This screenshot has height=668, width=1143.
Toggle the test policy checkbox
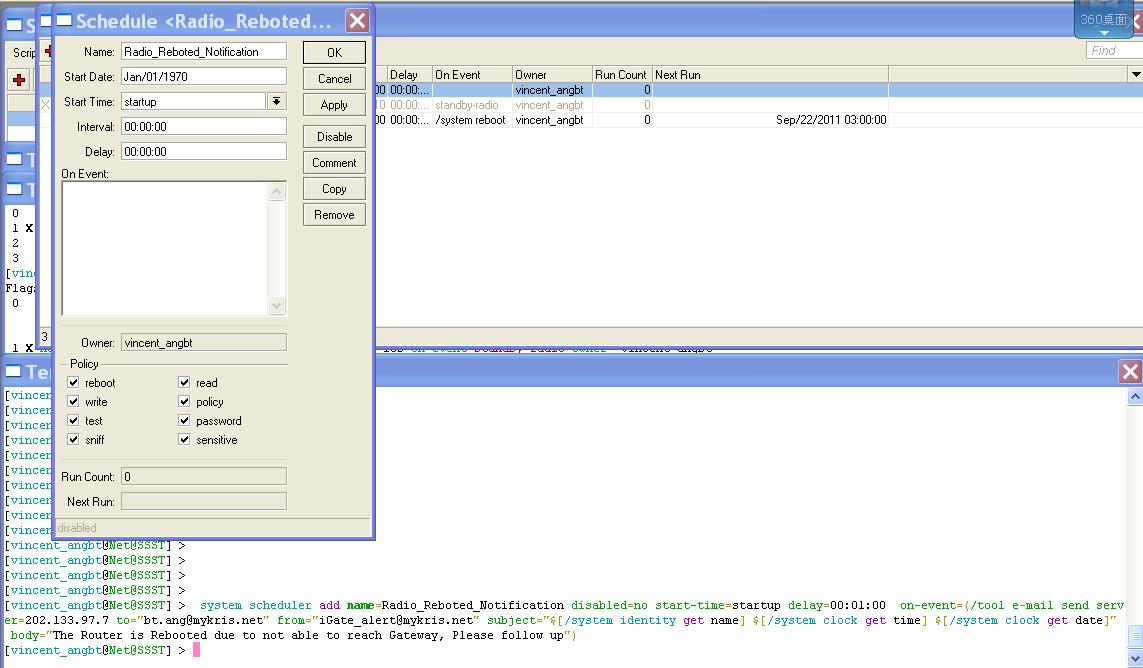[73, 420]
